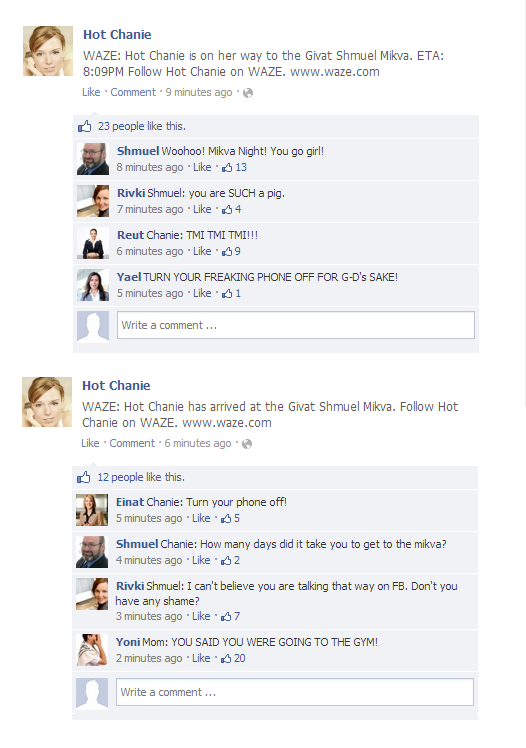Click thumbs-up icon beside 23 people like this
This screenshot has height=748, width=526.
84,126
